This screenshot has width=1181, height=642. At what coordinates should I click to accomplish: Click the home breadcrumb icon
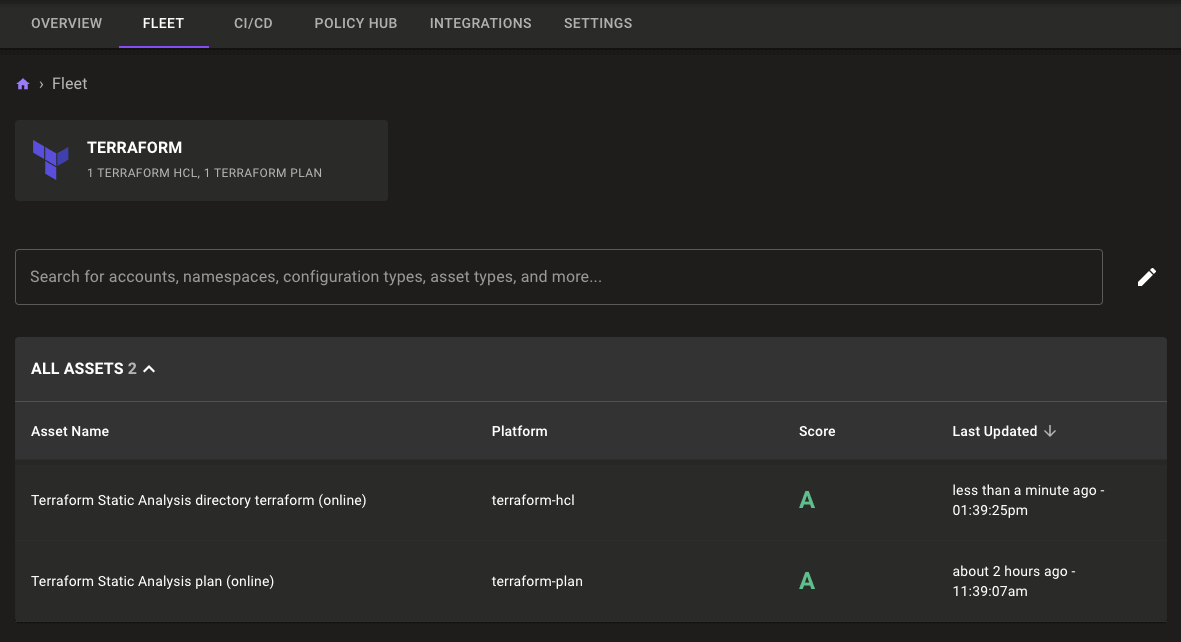pyautogui.click(x=22, y=83)
